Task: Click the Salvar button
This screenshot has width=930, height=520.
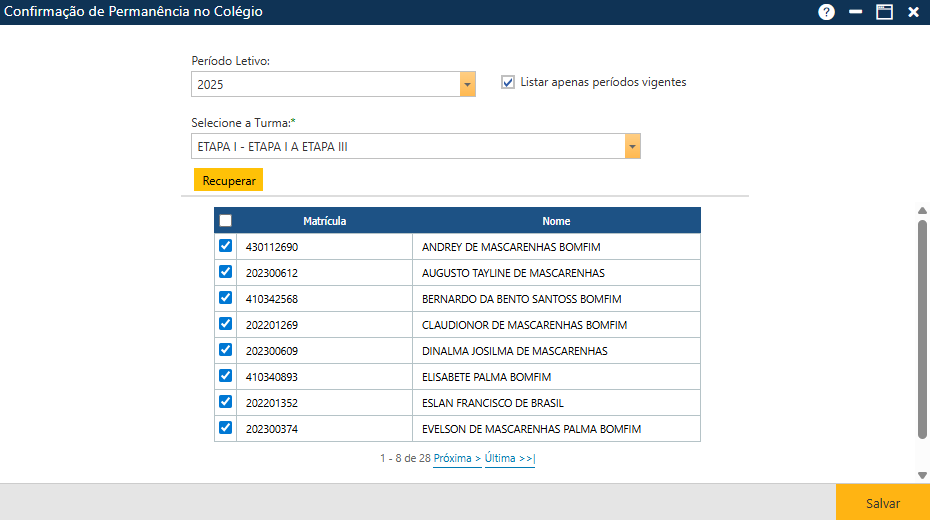Action: (882, 503)
